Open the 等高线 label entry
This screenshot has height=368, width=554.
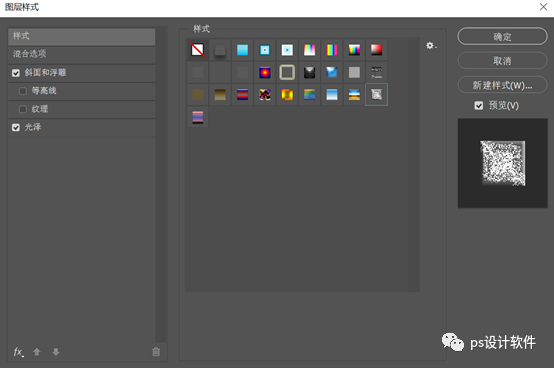click(x=44, y=91)
